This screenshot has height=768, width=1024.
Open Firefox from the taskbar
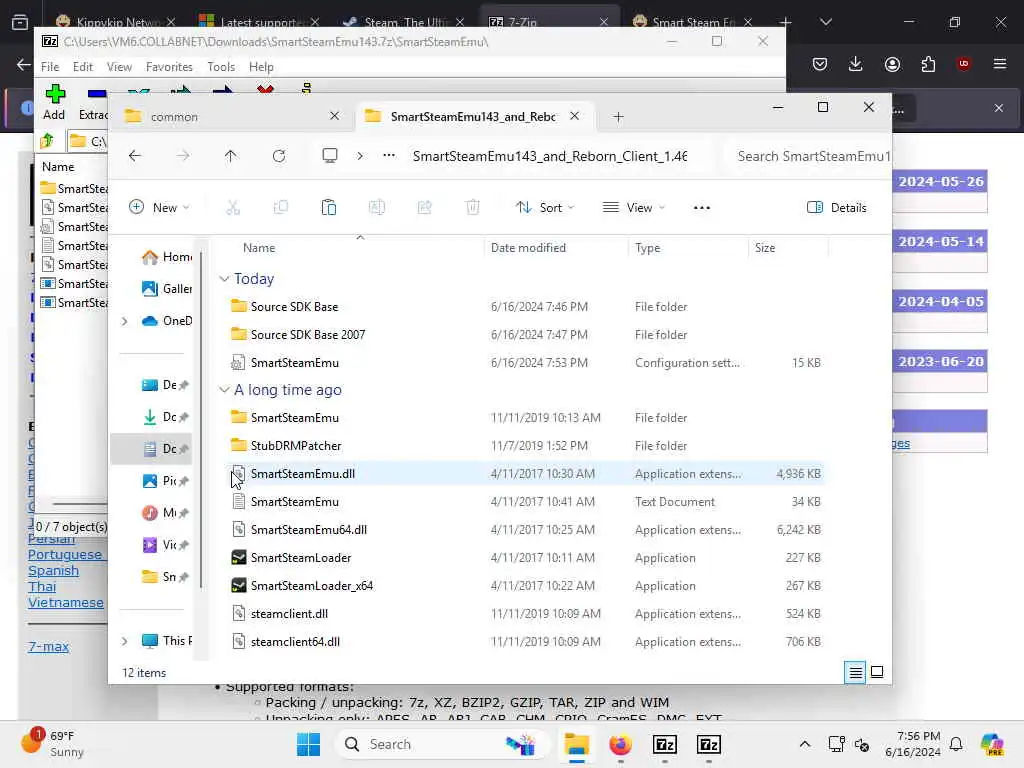click(x=620, y=744)
